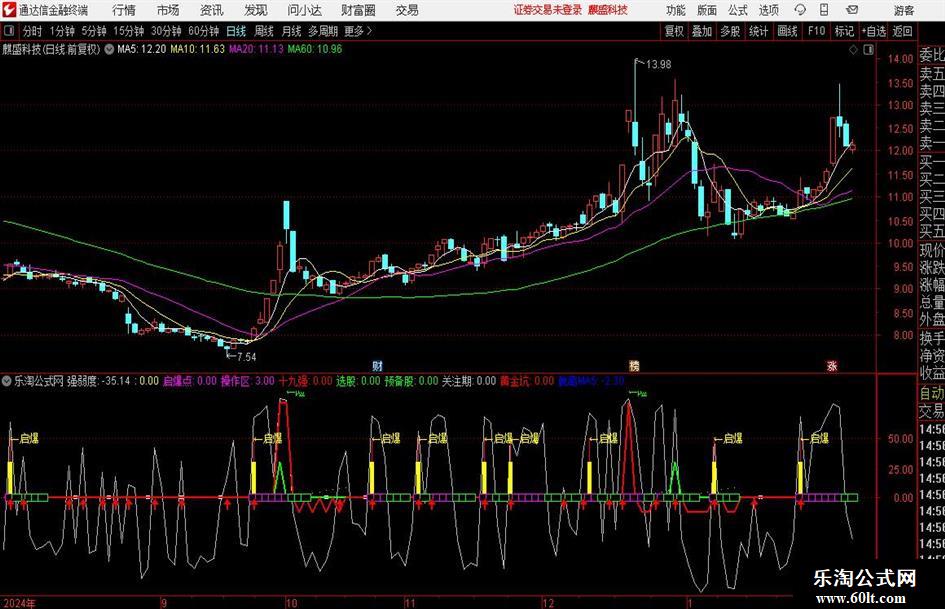
Task: Click the TongDaXin red logo icon
Action: [9, 10]
